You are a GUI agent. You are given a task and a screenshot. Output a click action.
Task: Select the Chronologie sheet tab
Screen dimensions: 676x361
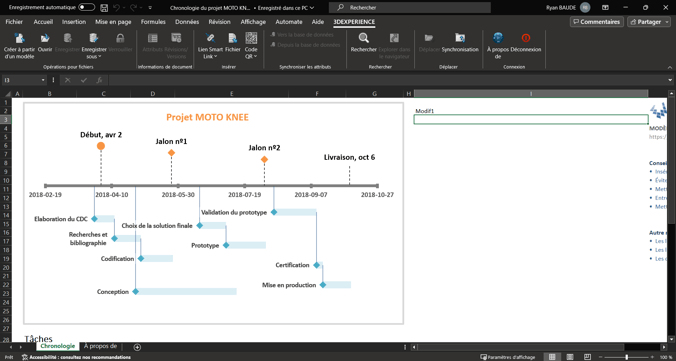pos(58,346)
